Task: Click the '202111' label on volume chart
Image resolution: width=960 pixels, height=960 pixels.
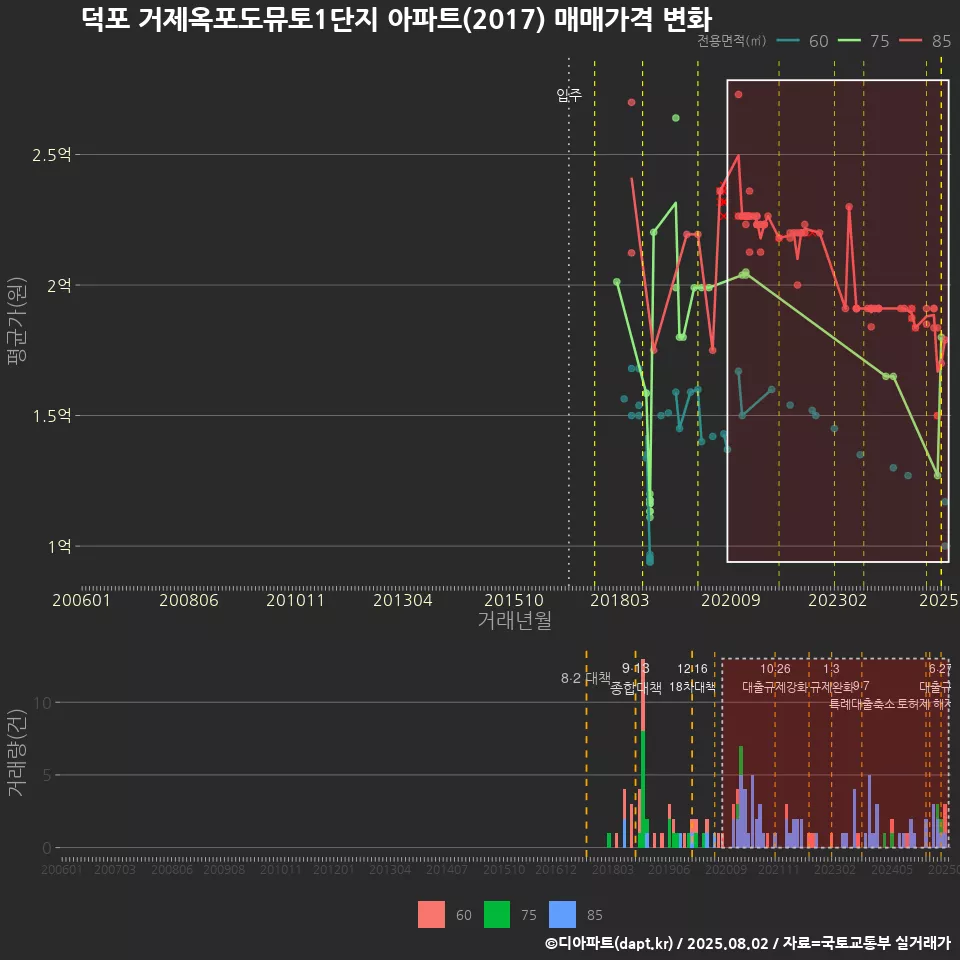Action: (778, 869)
